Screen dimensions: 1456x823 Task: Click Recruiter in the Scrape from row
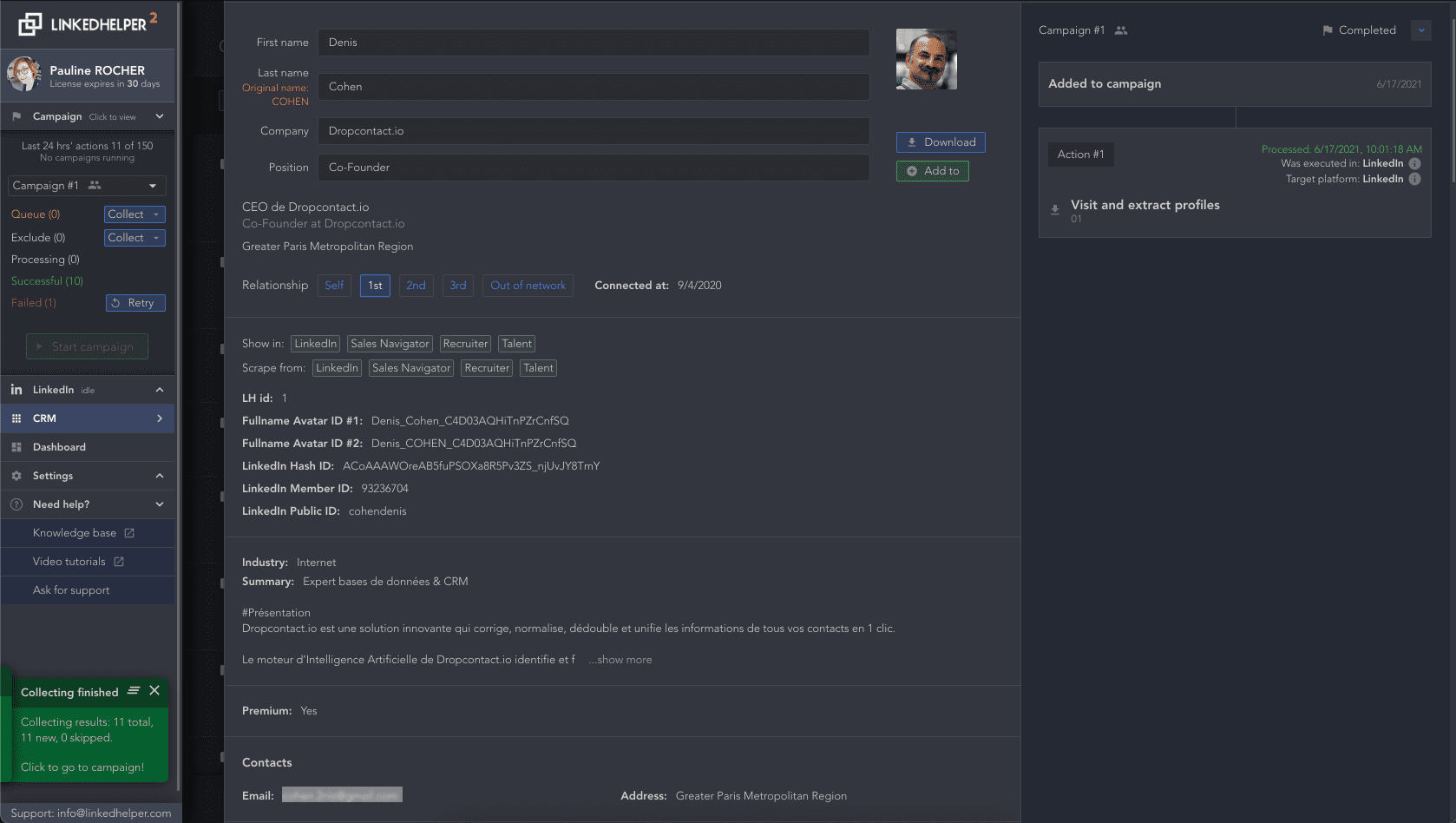coord(487,368)
